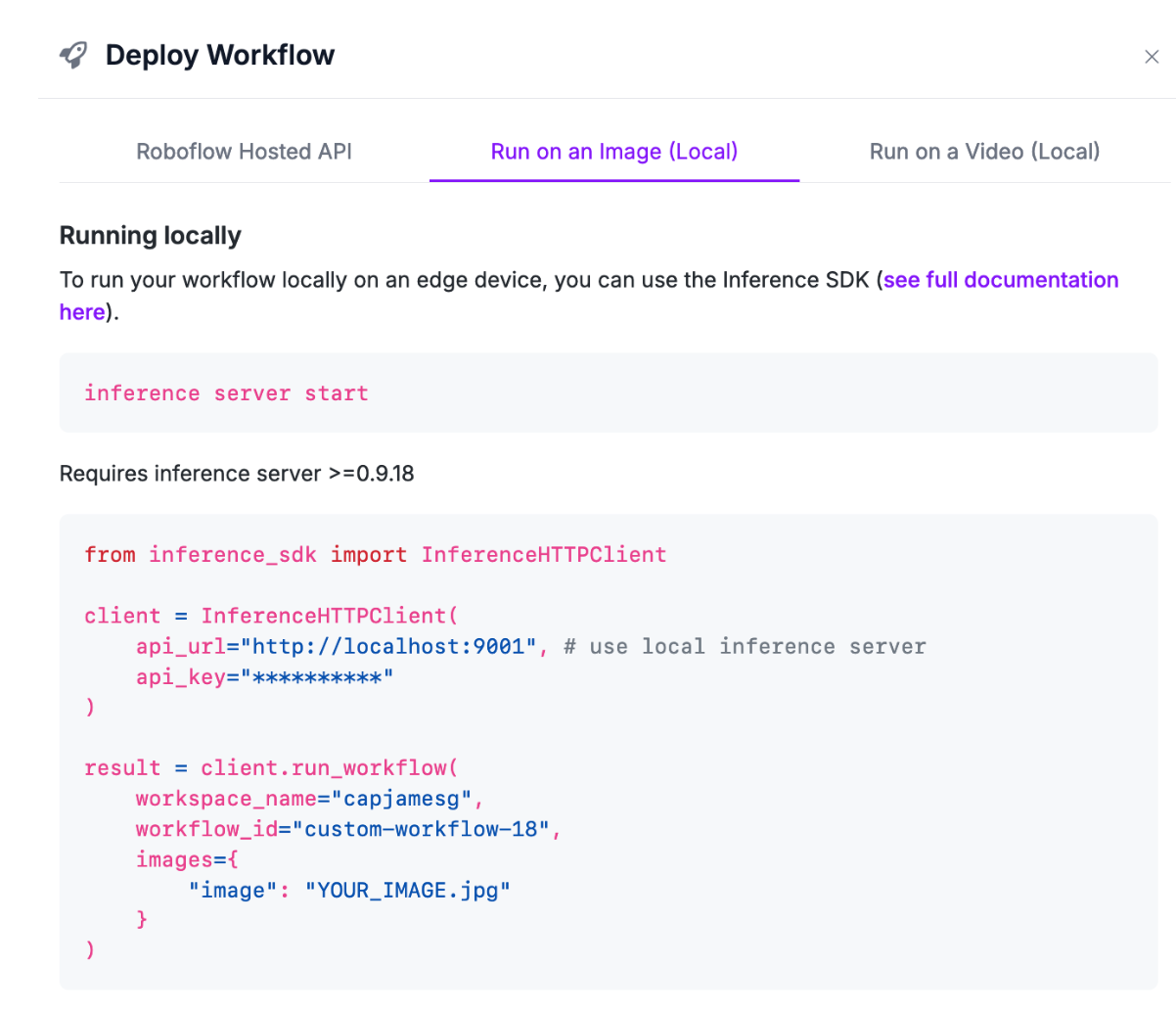The width and height of the screenshot is (1176, 1014).
Task: Click the Deploy Workflow title text
Action: 220,55
